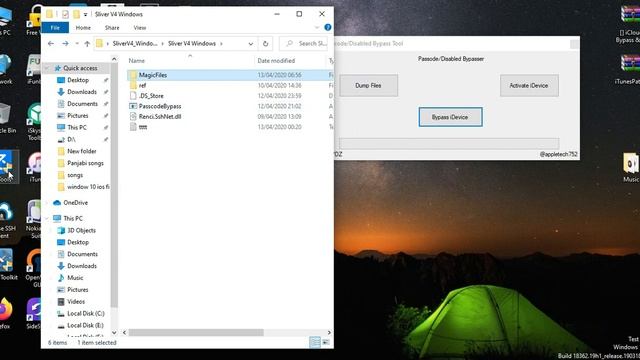Sort files by Date modified column

276,60
